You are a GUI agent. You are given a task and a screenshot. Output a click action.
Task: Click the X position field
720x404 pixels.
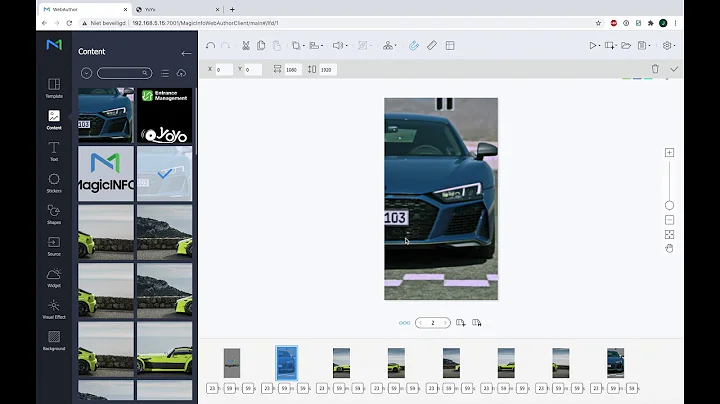coord(224,69)
